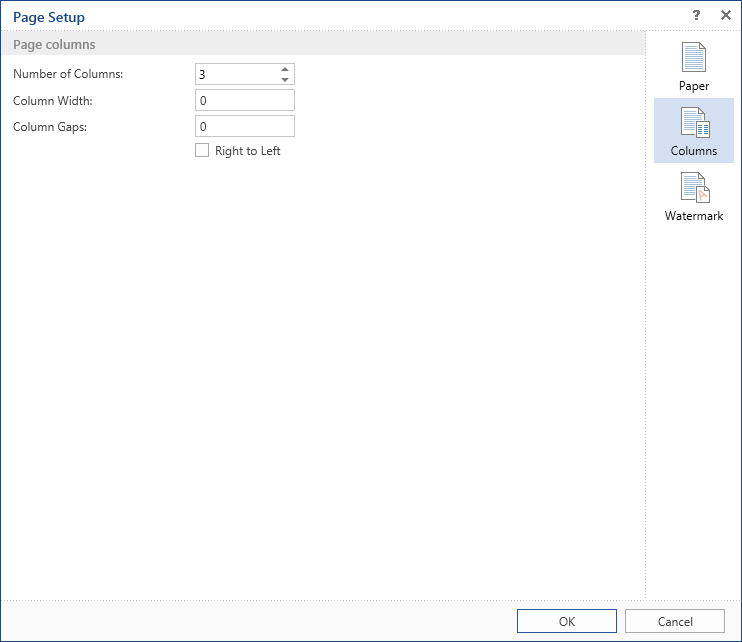Click the 'Number of Columns:' label

(x=68, y=74)
